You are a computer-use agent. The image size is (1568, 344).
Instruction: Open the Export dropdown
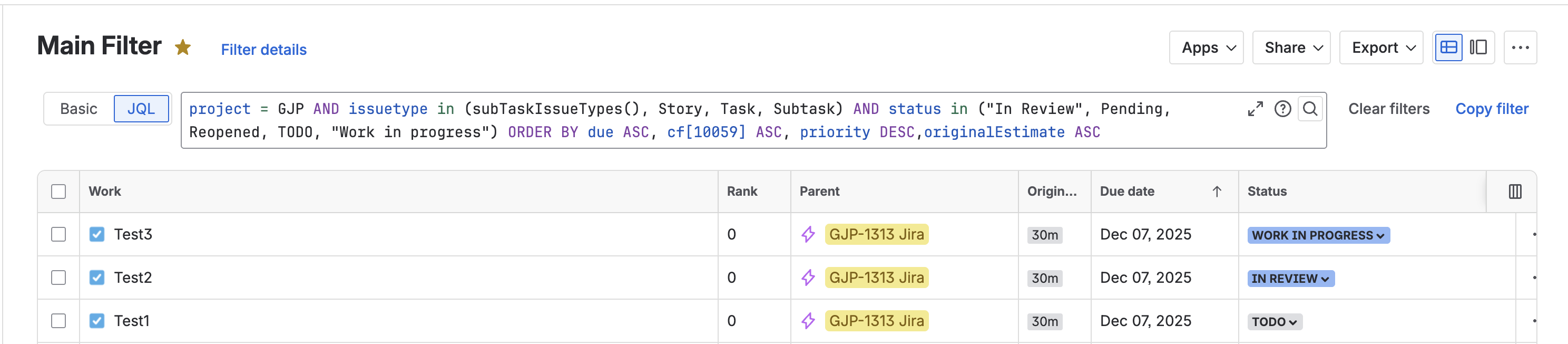[x=1381, y=47]
